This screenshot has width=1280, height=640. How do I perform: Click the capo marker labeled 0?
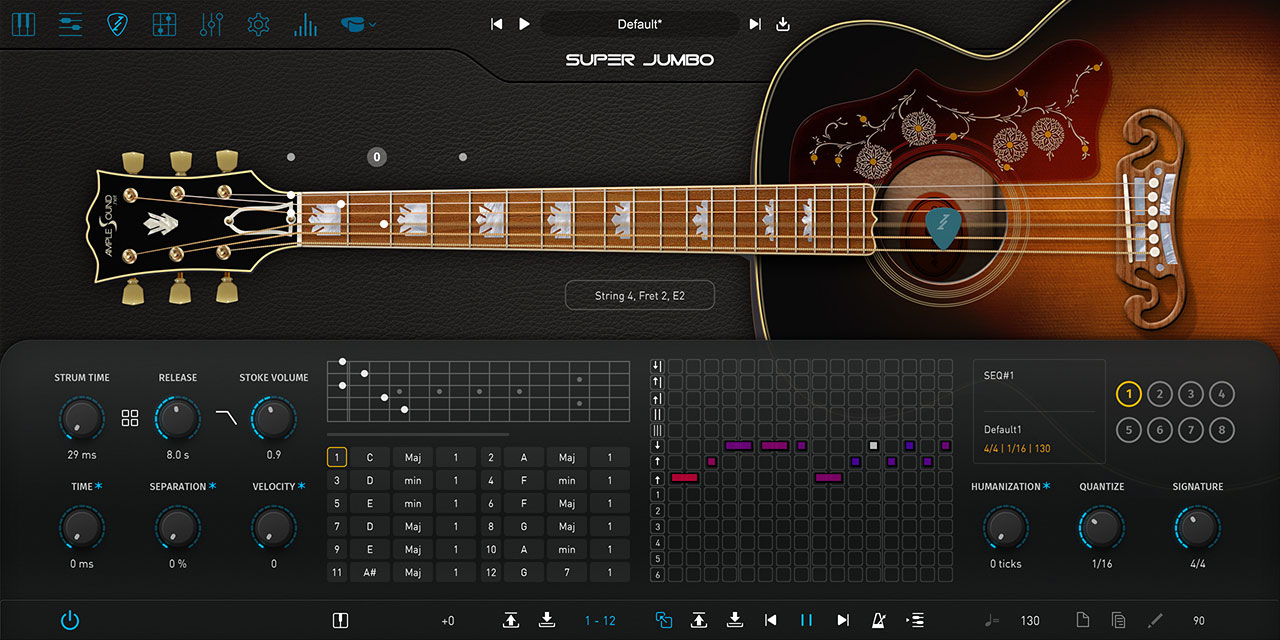coord(376,157)
